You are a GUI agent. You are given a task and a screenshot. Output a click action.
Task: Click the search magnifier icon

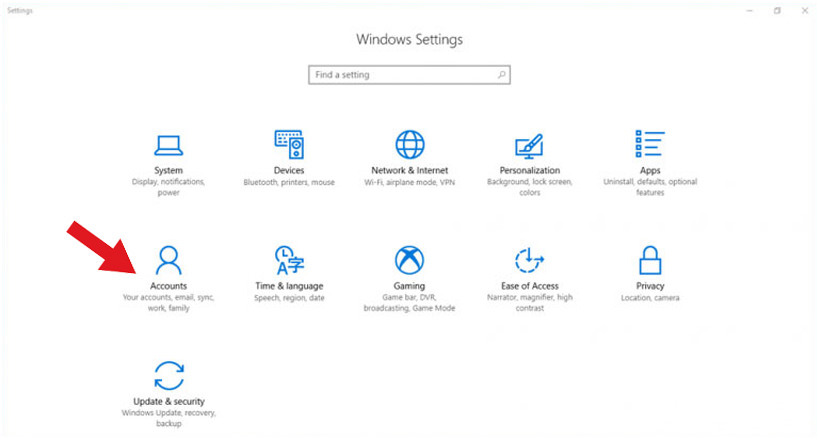[501, 75]
